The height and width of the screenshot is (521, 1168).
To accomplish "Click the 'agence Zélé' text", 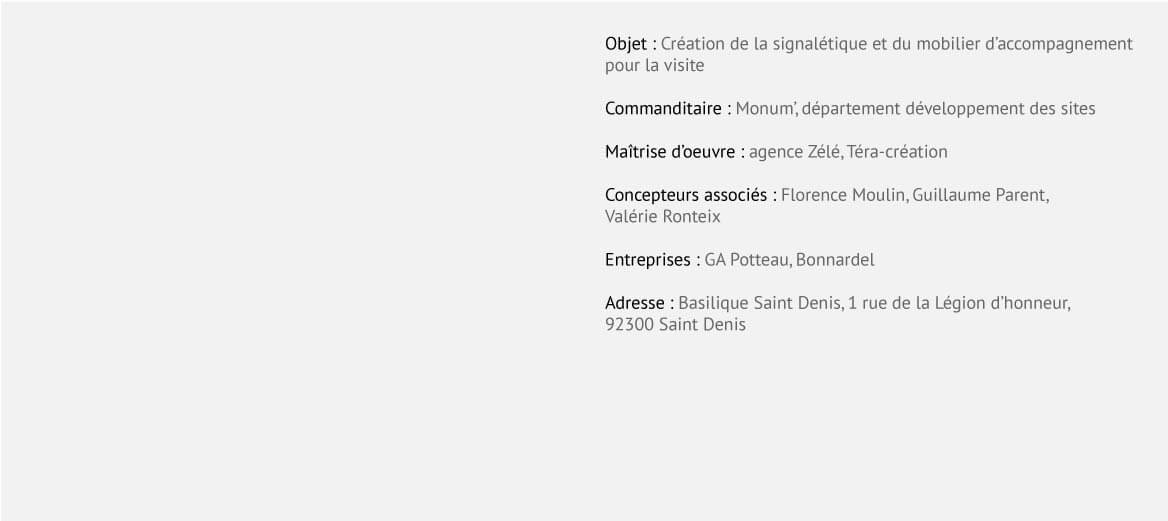I will point(795,152).
